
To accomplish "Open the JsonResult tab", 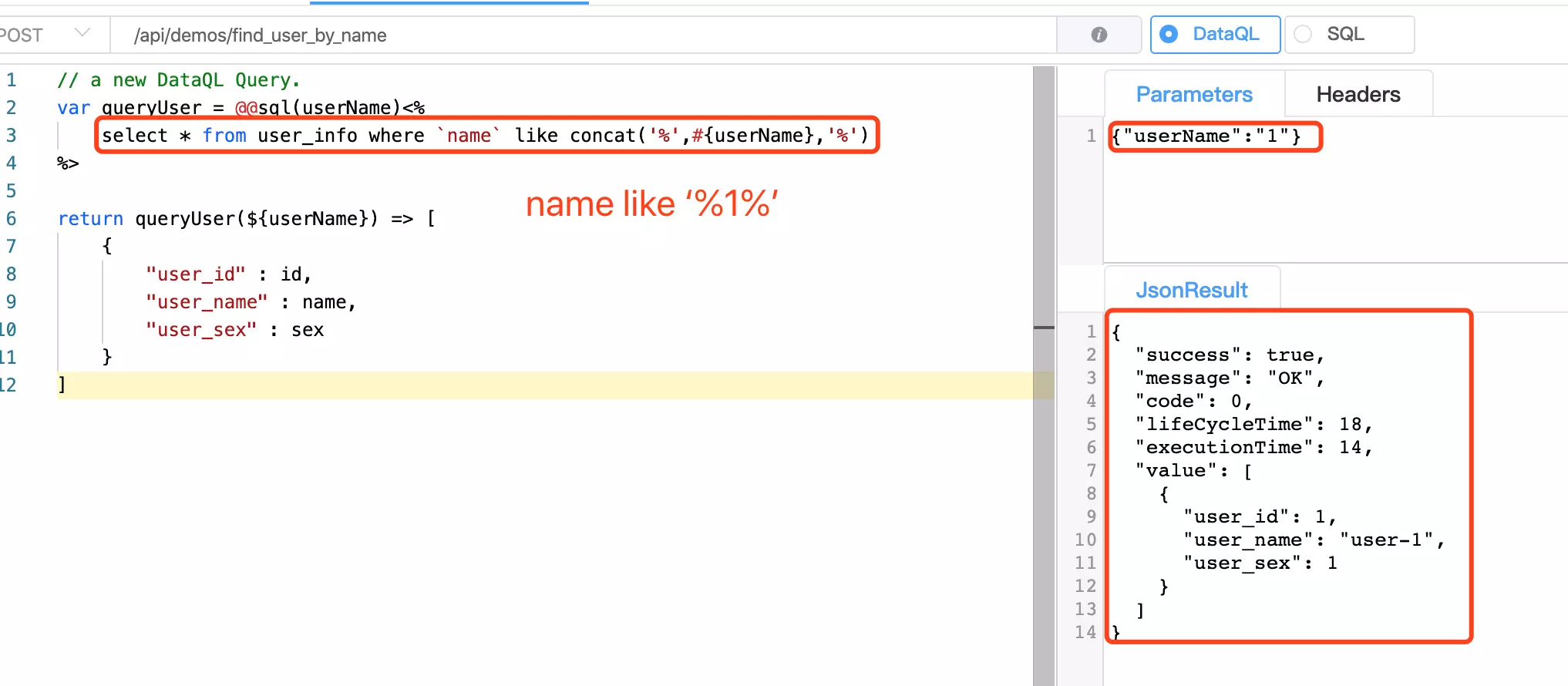I will [1191, 290].
